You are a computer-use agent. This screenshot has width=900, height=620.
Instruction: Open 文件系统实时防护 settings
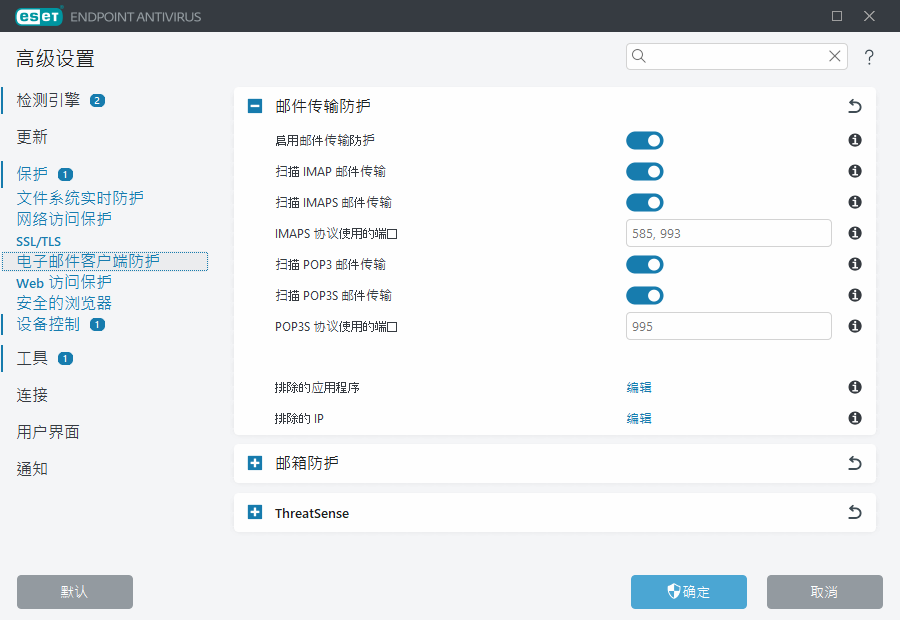(80, 198)
